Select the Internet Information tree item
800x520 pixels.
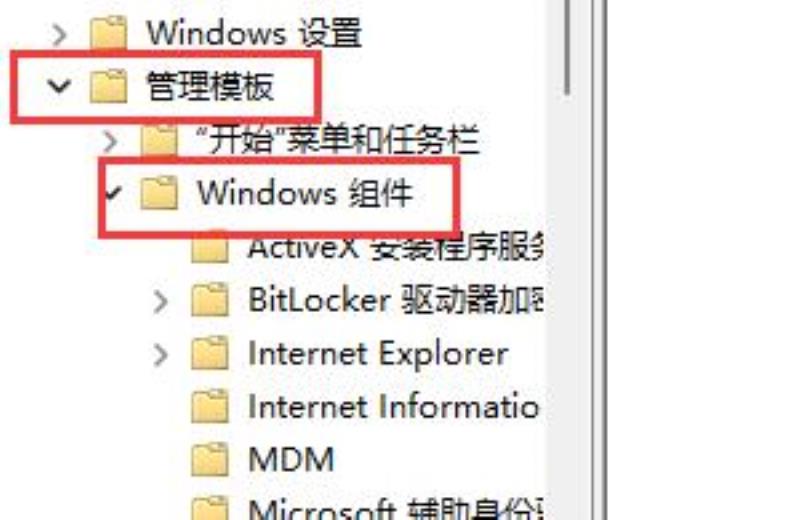(393, 407)
